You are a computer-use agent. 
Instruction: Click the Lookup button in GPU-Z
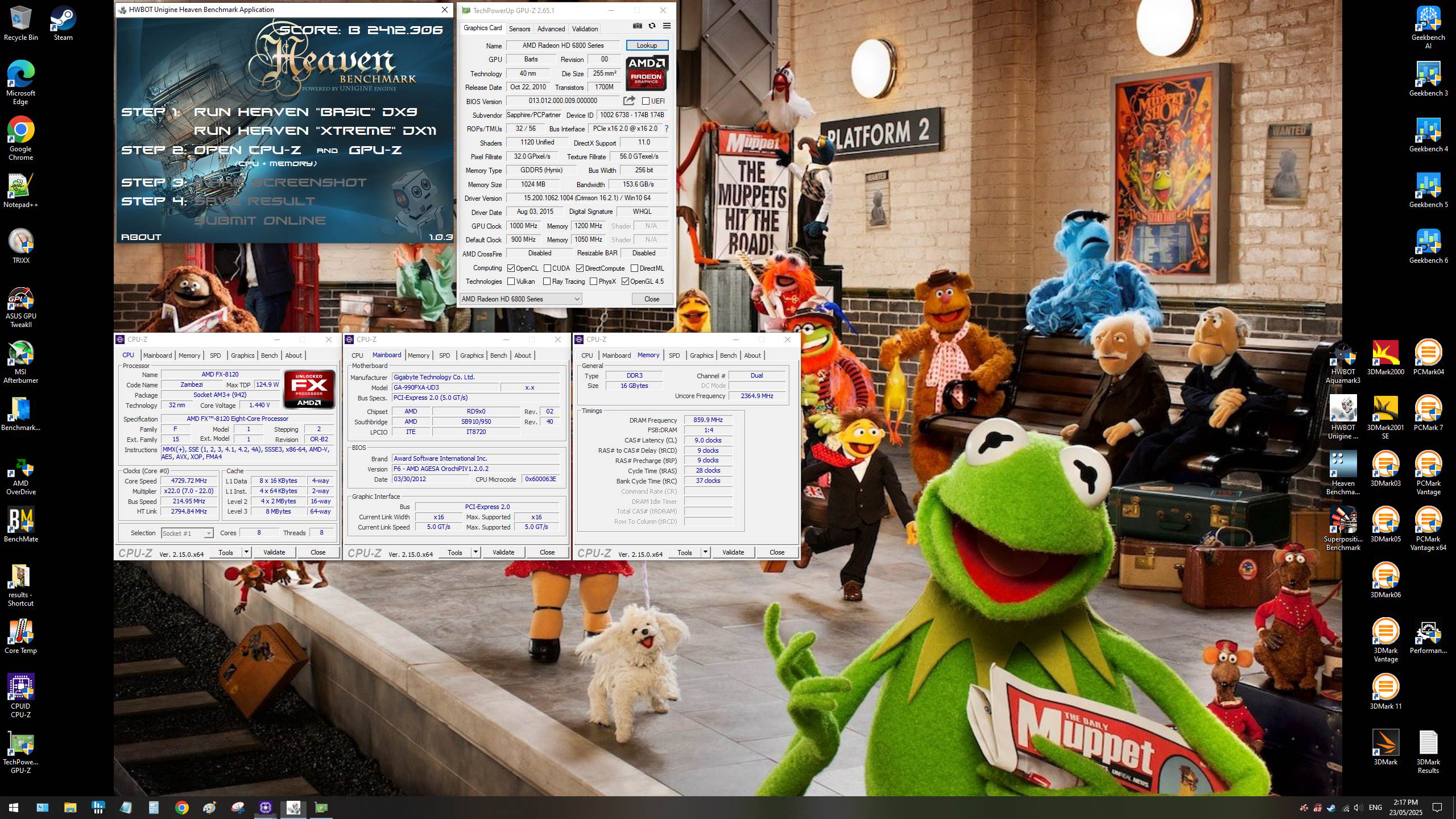coord(647,45)
